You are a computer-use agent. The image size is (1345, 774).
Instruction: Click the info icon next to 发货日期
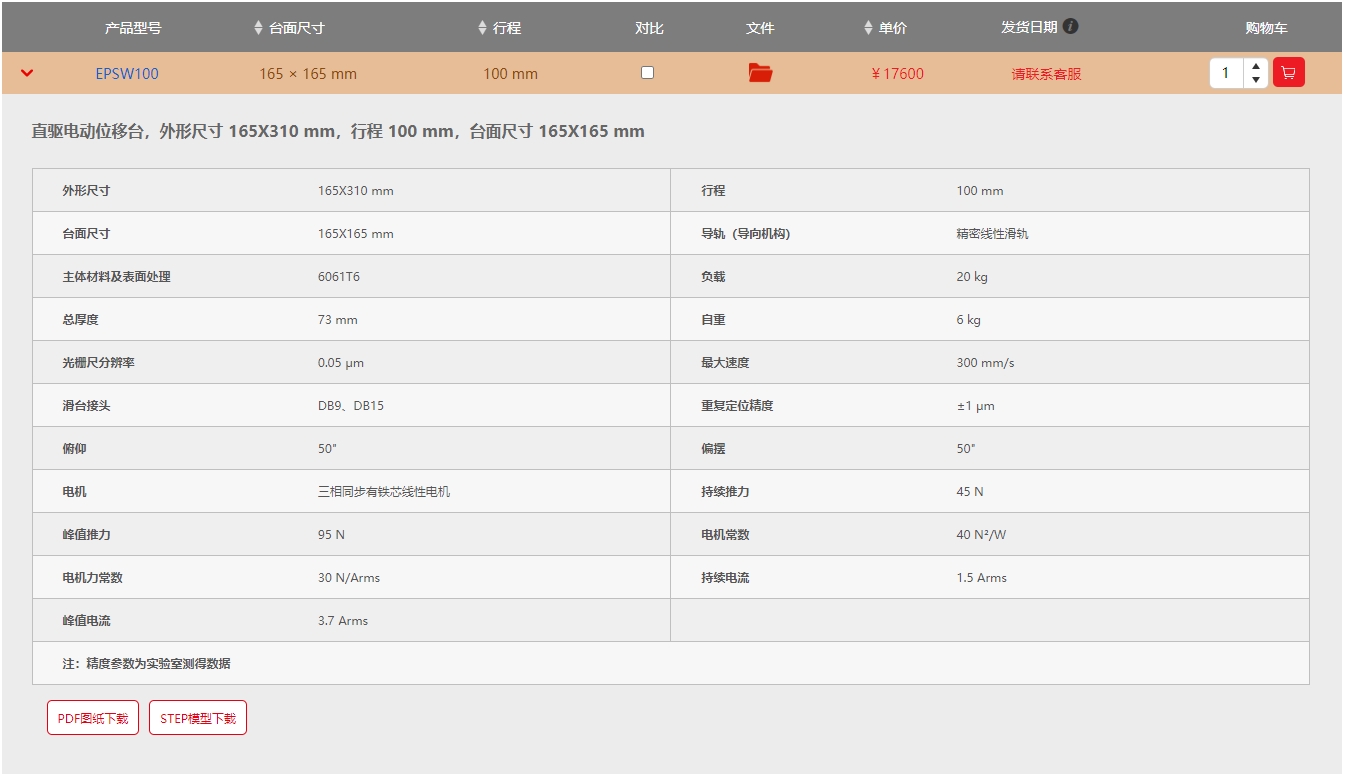(1070, 27)
